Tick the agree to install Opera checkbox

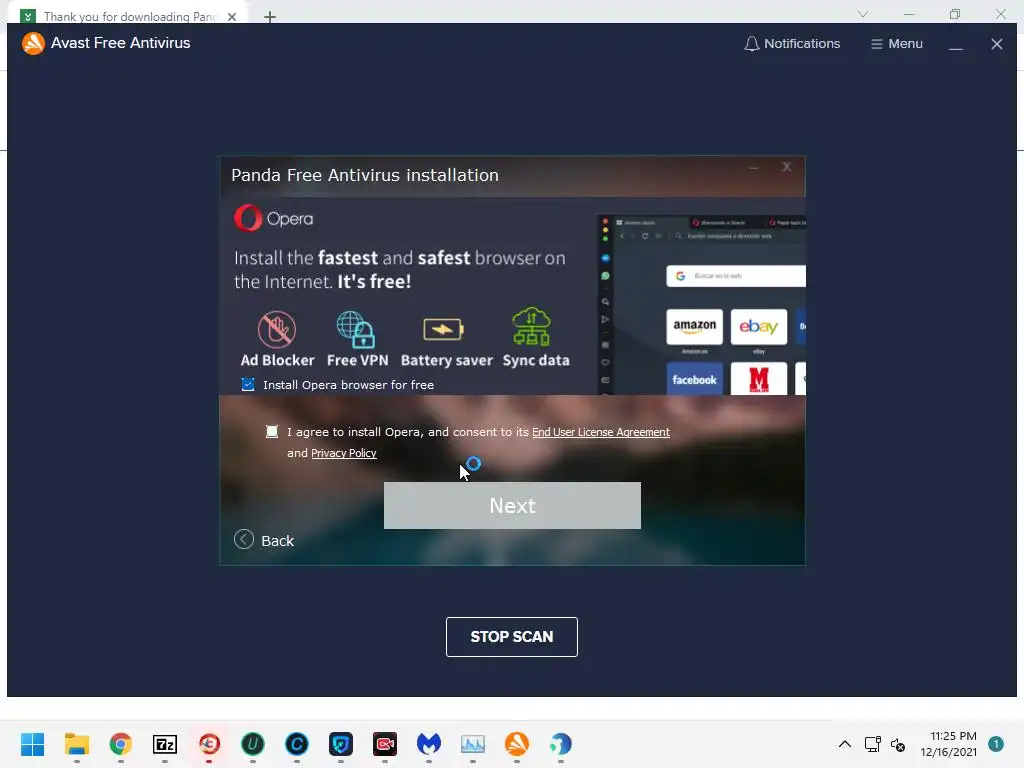tap(272, 432)
